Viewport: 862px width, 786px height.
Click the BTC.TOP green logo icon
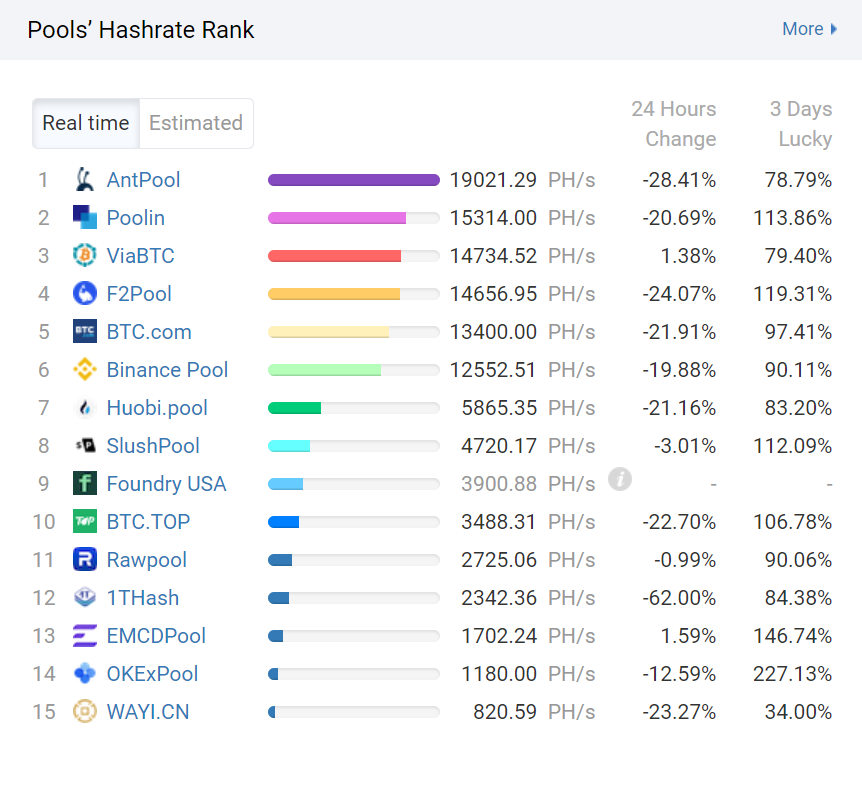(x=85, y=522)
